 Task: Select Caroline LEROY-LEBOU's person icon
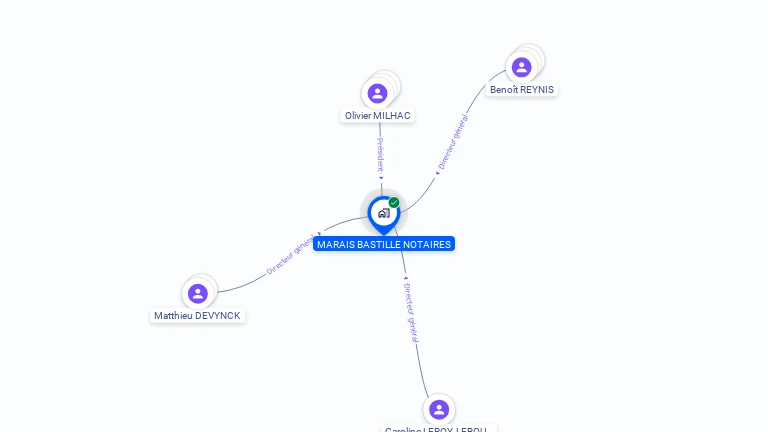439,409
